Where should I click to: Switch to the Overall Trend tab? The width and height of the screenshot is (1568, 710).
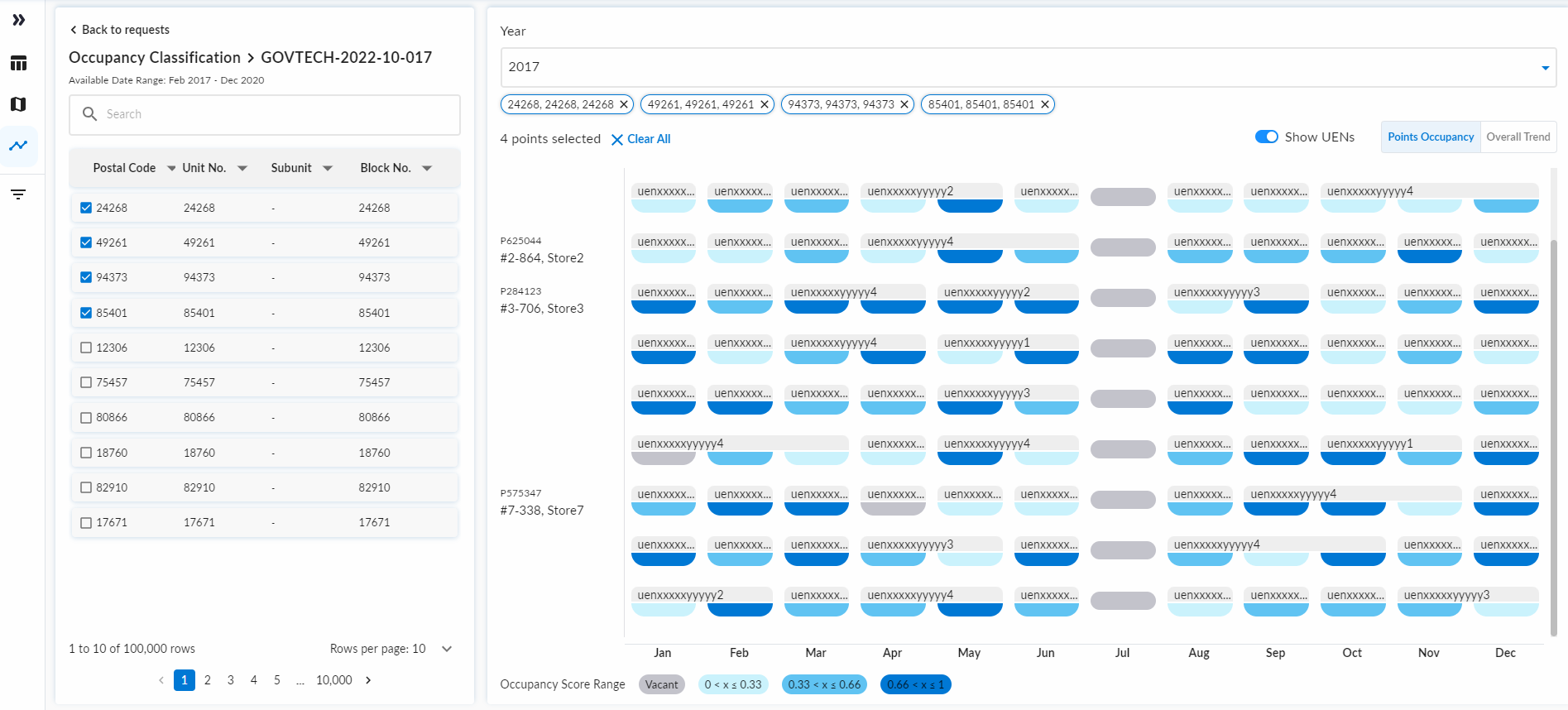1518,137
